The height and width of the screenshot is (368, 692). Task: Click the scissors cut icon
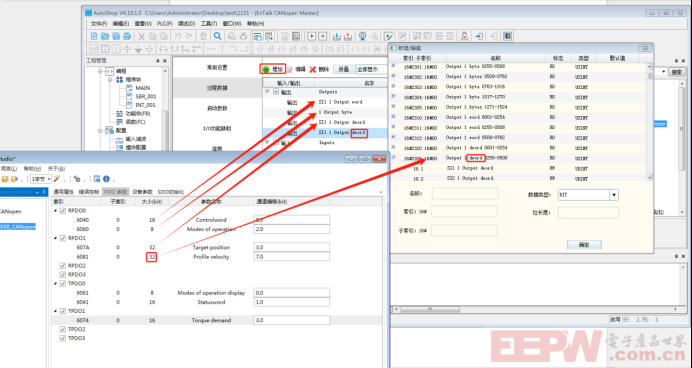pyautogui.click(x=142, y=36)
